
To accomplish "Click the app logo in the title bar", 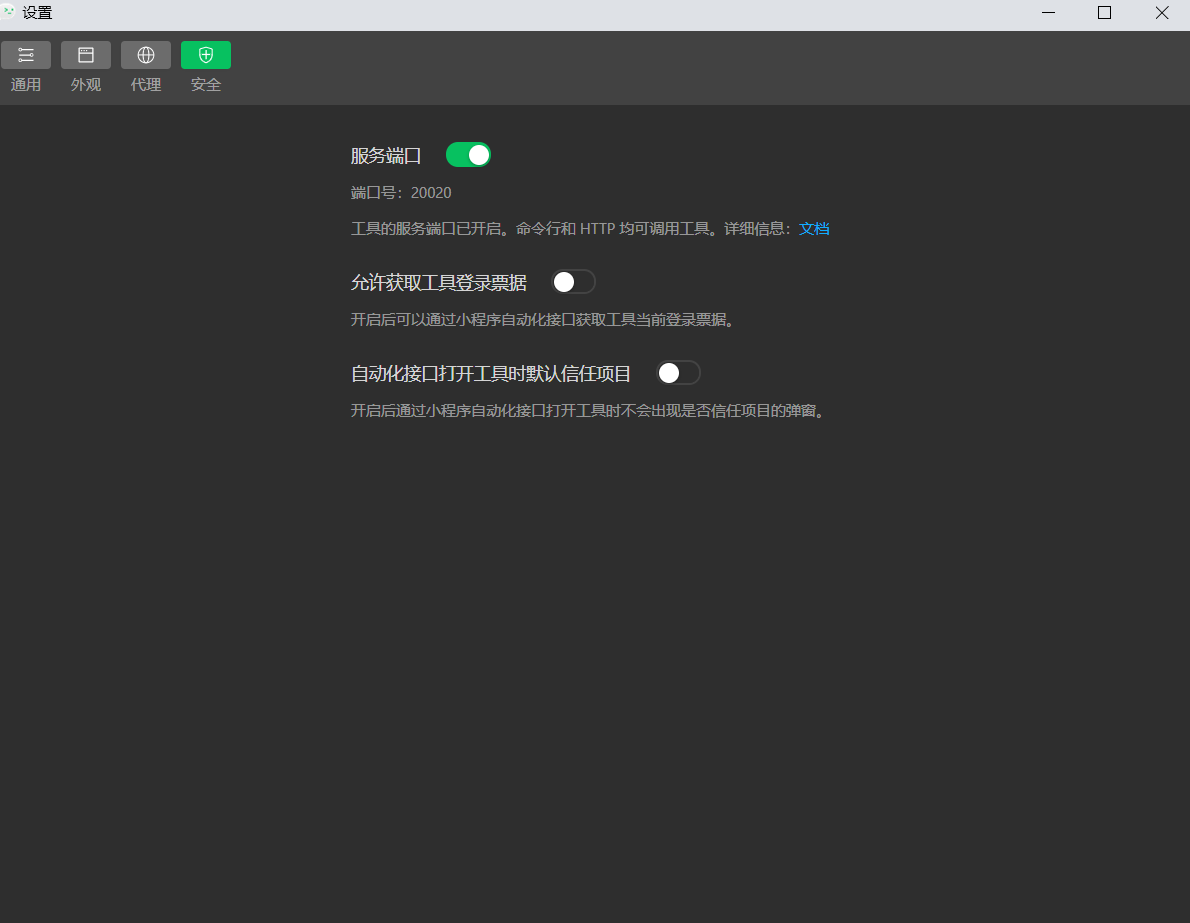I will (x=9, y=12).
